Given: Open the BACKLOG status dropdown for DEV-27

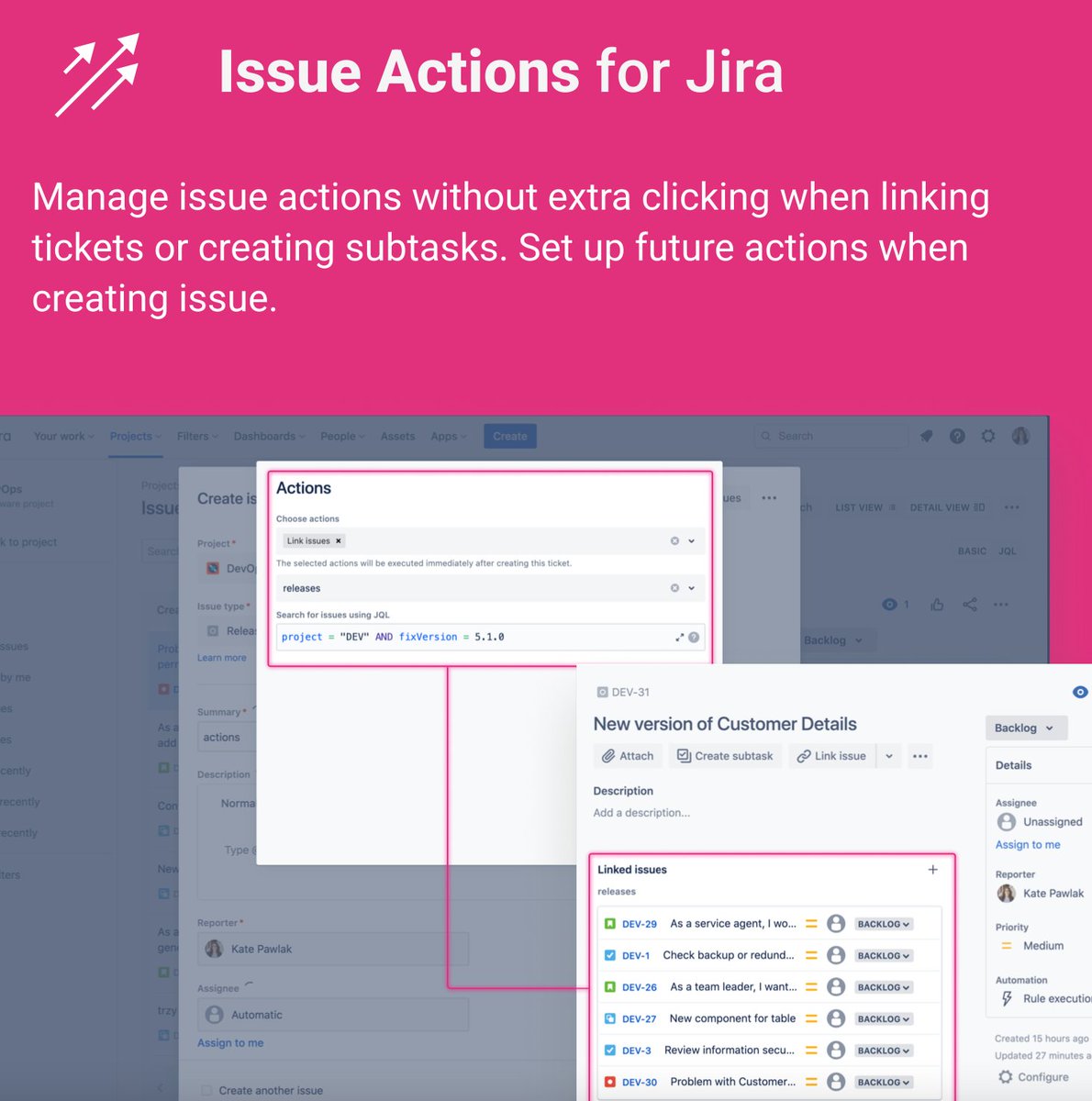Looking at the screenshot, I should (884, 1019).
